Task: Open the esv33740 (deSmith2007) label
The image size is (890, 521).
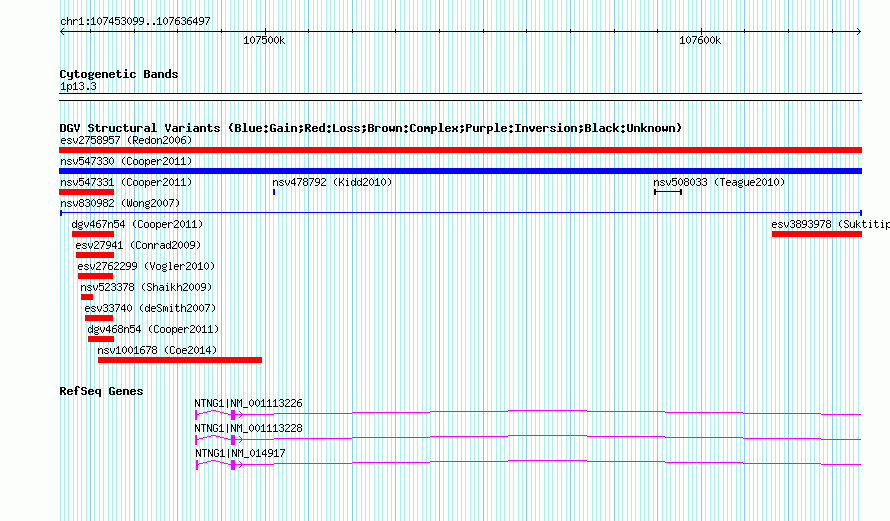Action: 150,308
